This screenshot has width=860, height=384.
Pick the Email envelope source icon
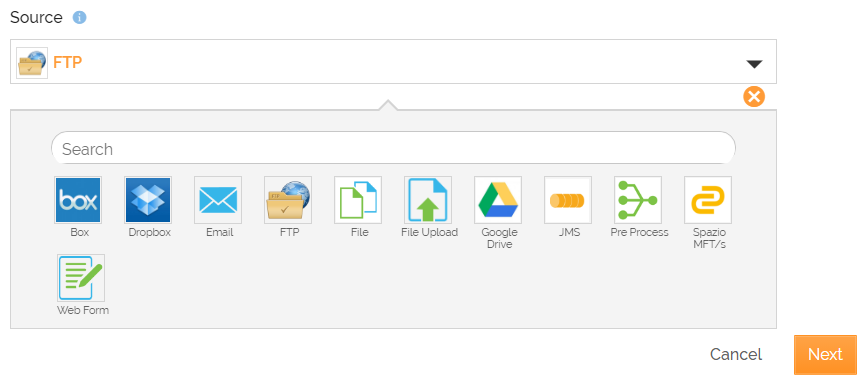tap(218, 200)
